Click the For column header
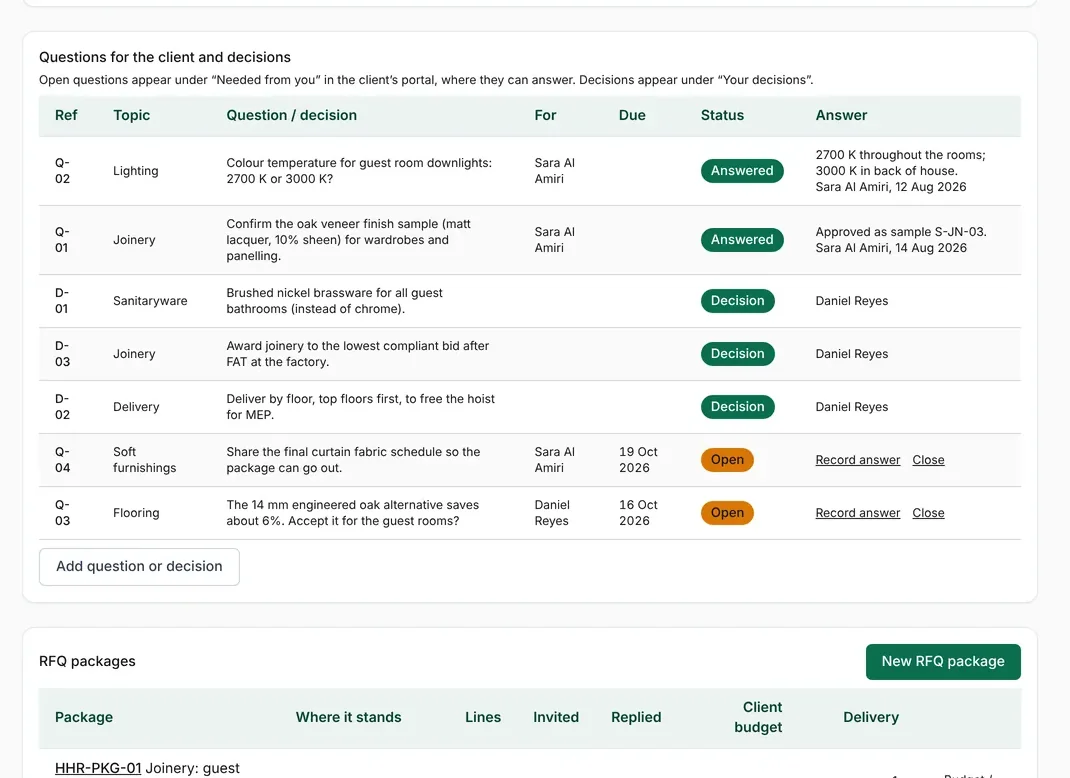Viewport: 1070px width, 778px height. coord(545,115)
